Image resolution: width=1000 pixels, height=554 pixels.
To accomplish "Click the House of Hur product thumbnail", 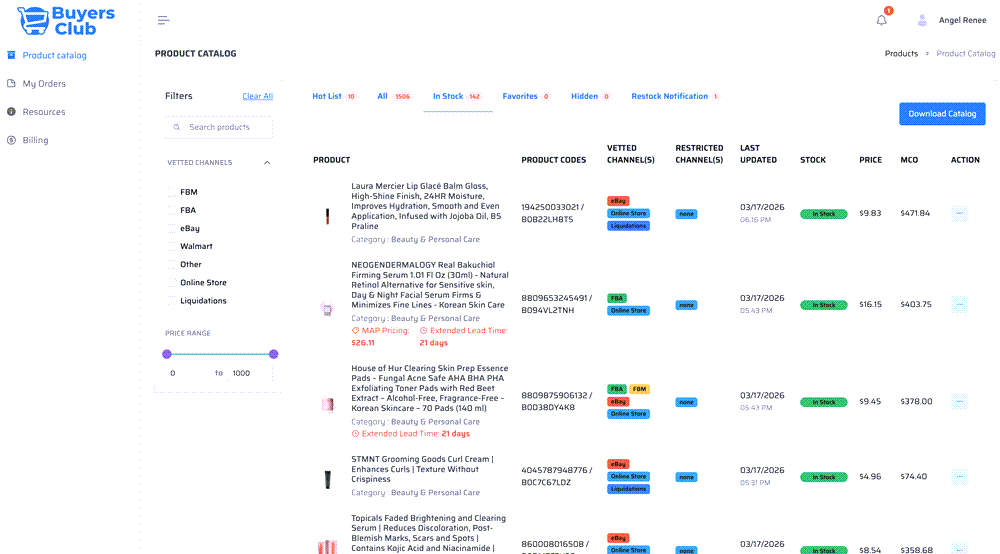I will tap(328, 404).
